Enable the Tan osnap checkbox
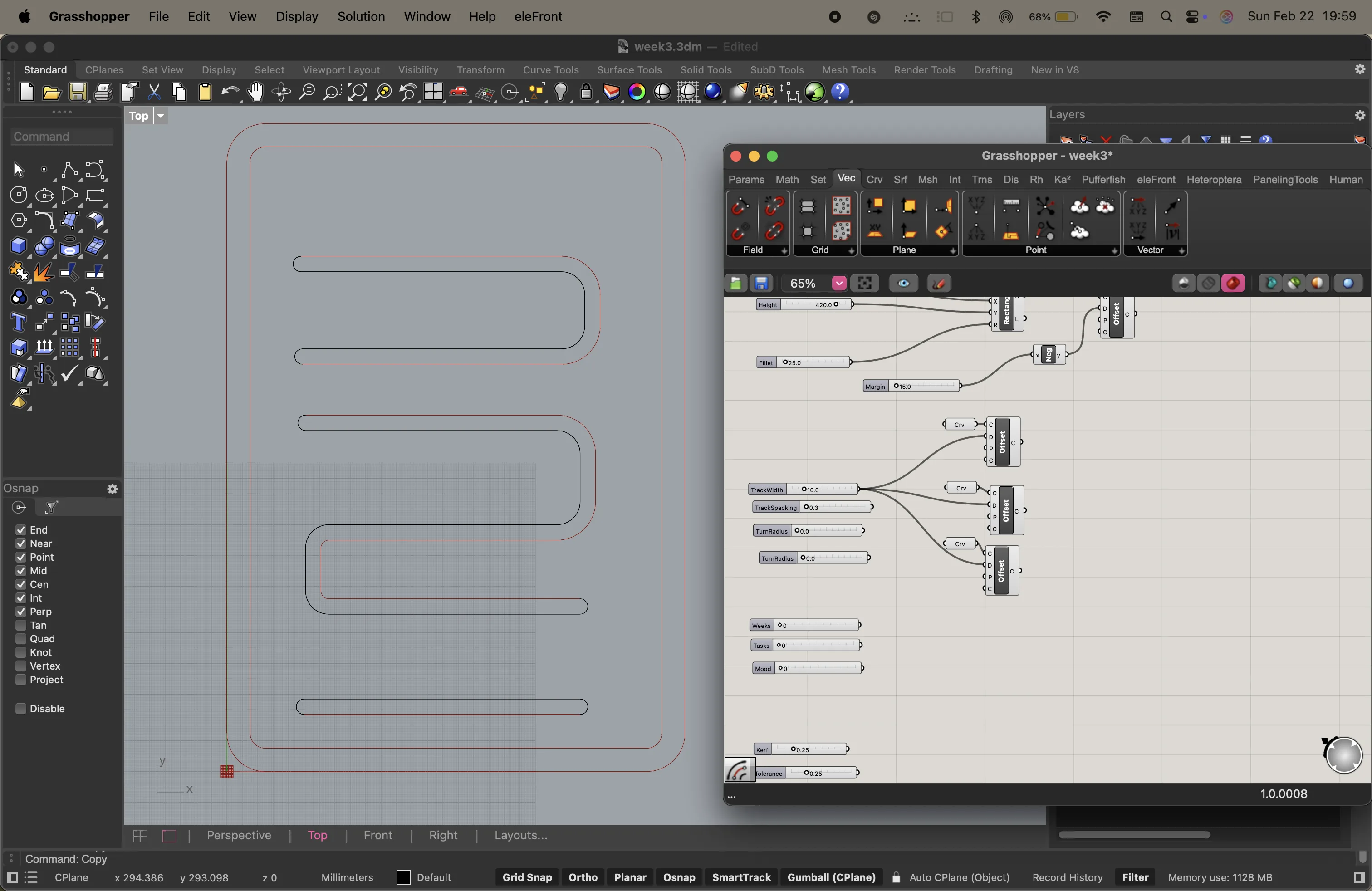 21,625
